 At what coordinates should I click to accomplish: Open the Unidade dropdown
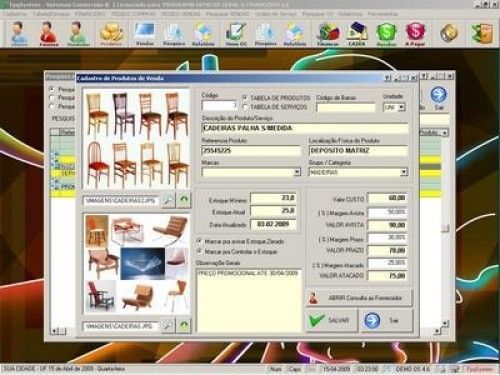401,107
